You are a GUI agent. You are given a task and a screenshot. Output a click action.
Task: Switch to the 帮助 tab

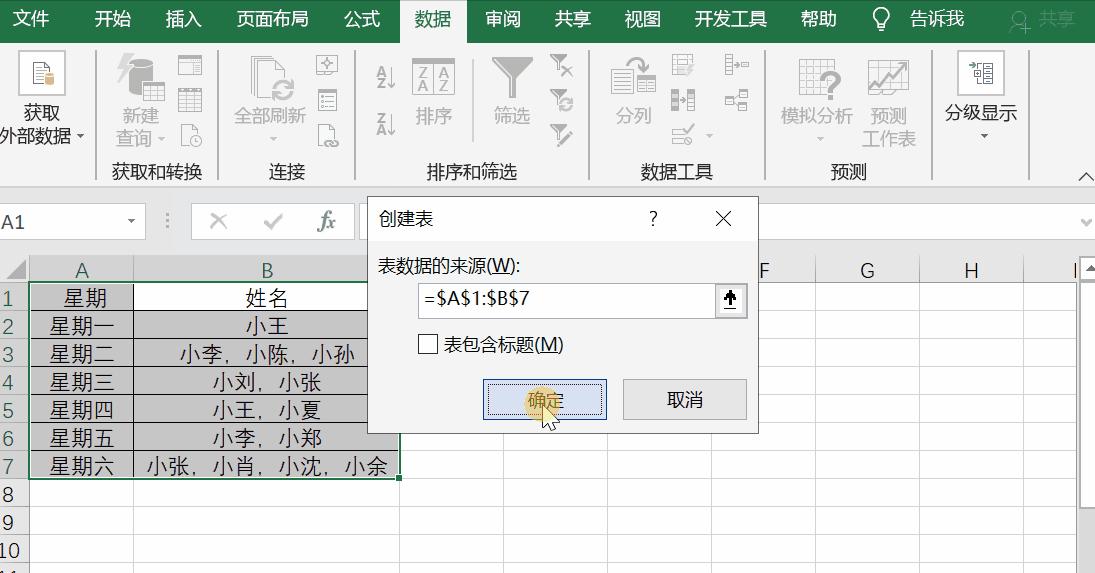tap(818, 19)
